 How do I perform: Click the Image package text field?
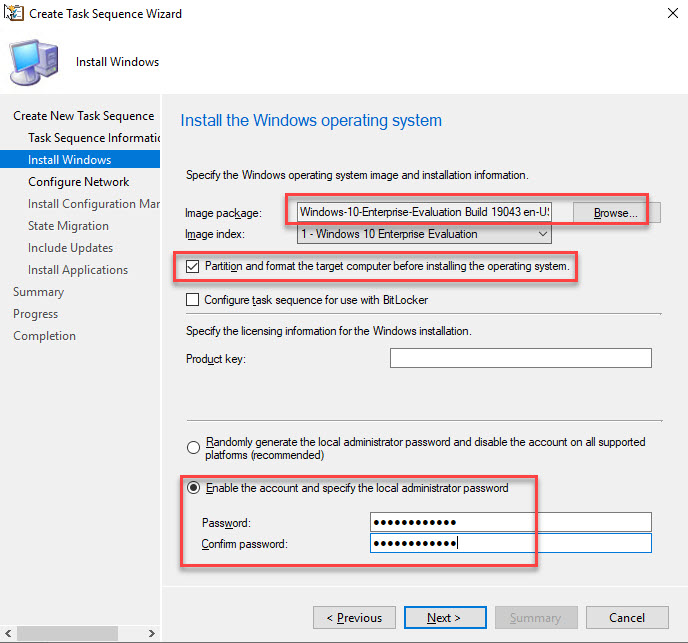[x=424, y=212]
